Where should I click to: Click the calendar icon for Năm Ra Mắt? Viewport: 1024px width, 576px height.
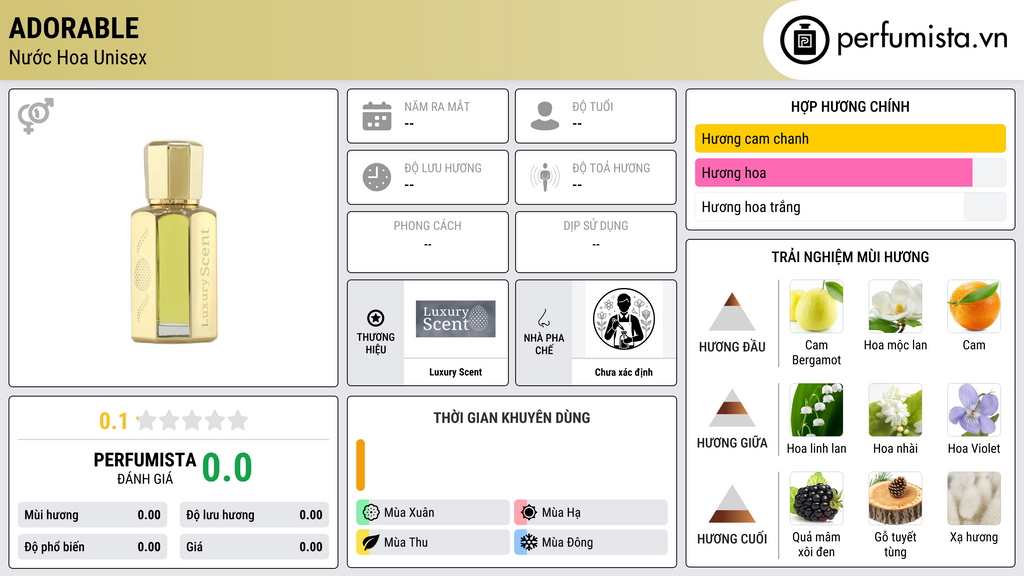tap(377, 116)
